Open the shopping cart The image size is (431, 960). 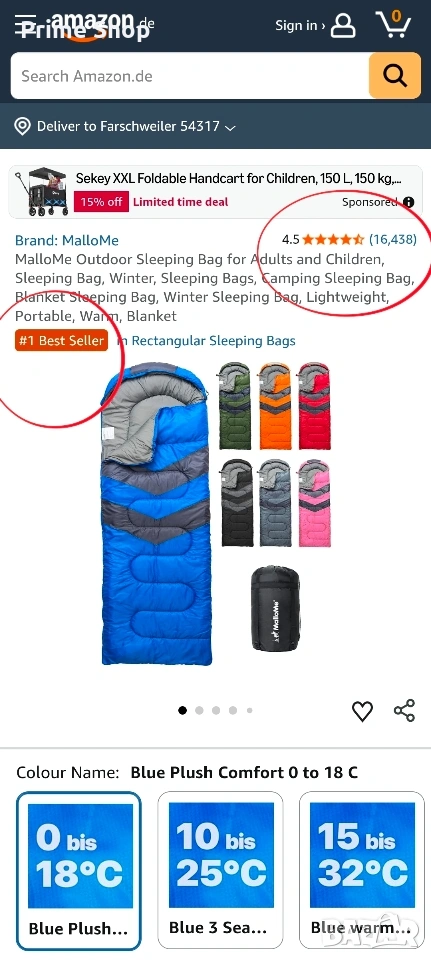point(393,24)
